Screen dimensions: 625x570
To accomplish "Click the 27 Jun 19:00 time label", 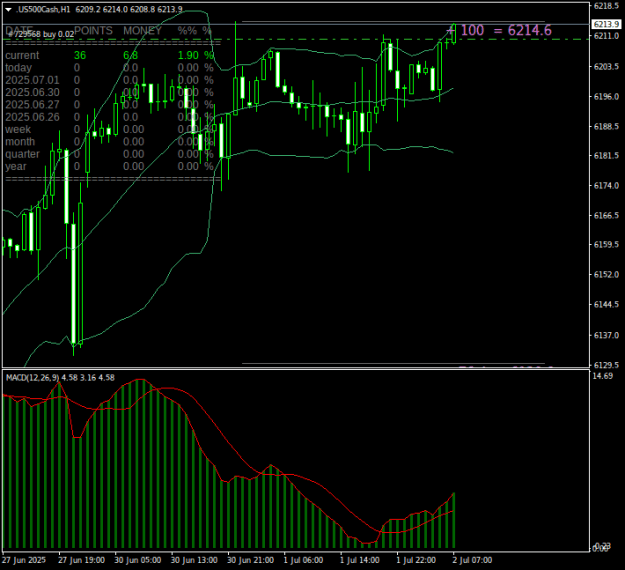I will tap(81, 560).
